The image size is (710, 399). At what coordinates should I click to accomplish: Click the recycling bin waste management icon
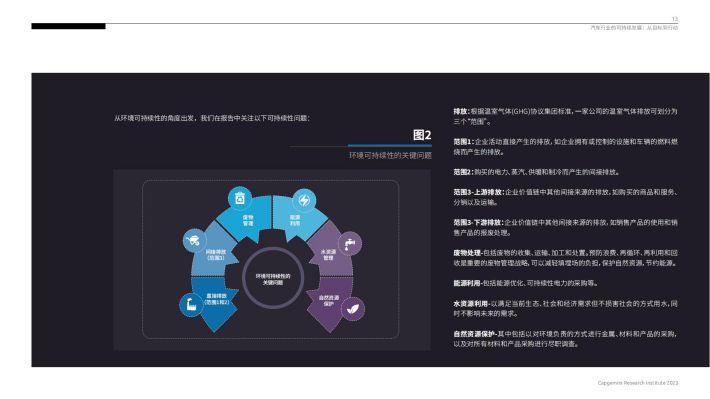(240, 198)
